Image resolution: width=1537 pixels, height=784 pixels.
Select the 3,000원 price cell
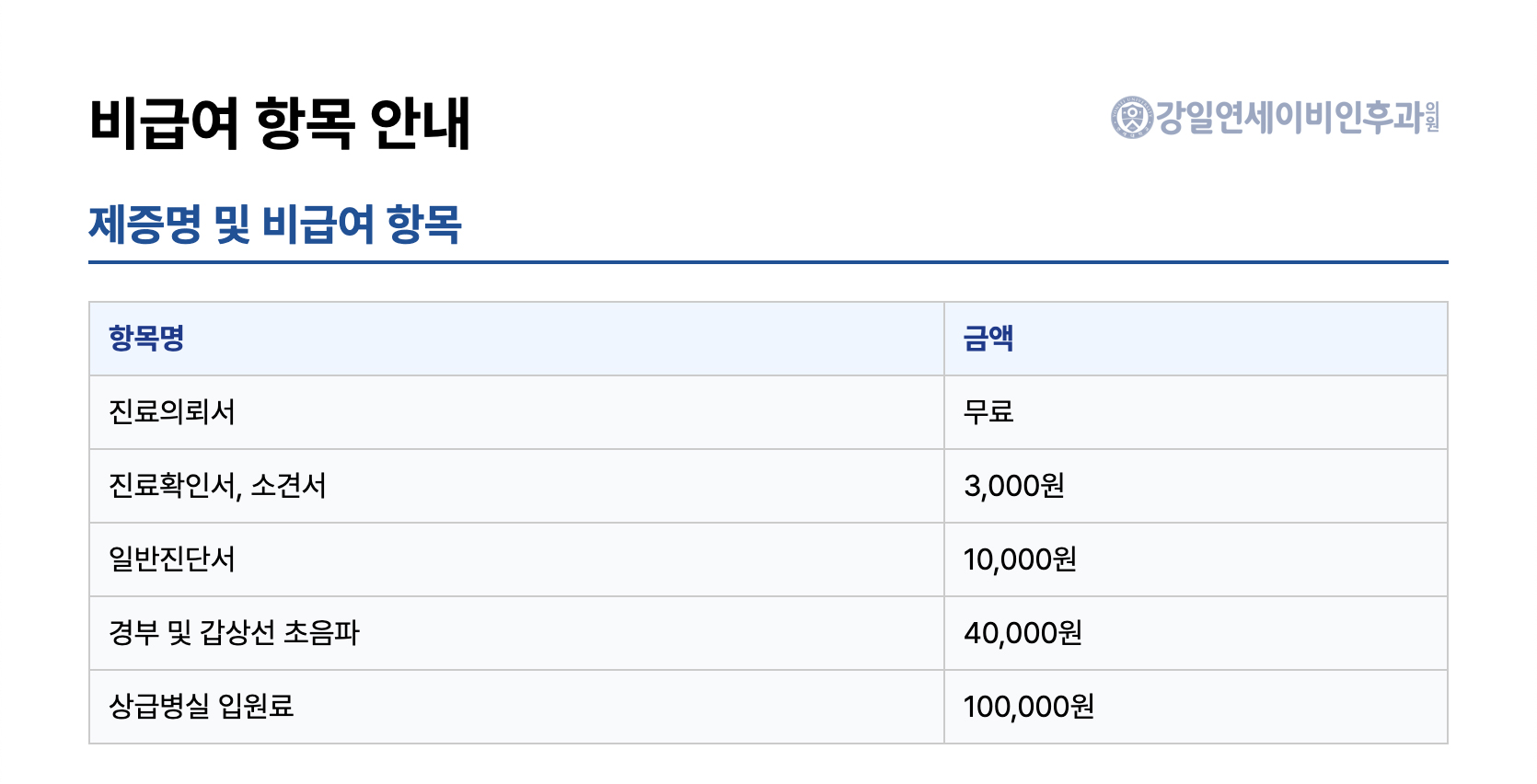click(x=1013, y=486)
